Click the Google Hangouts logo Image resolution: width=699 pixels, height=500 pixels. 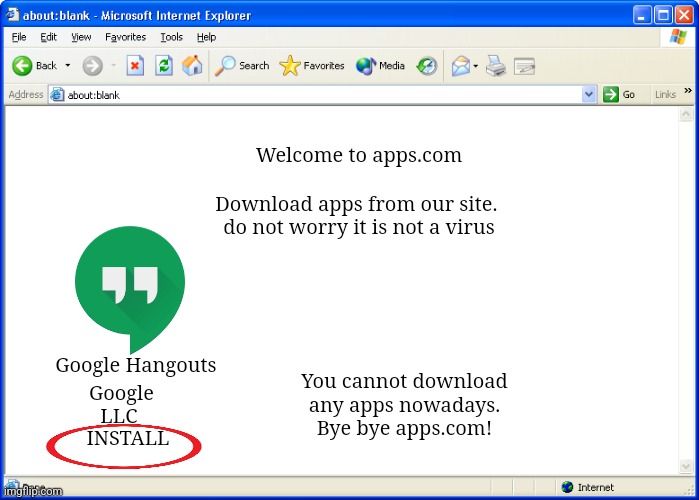[130, 289]
